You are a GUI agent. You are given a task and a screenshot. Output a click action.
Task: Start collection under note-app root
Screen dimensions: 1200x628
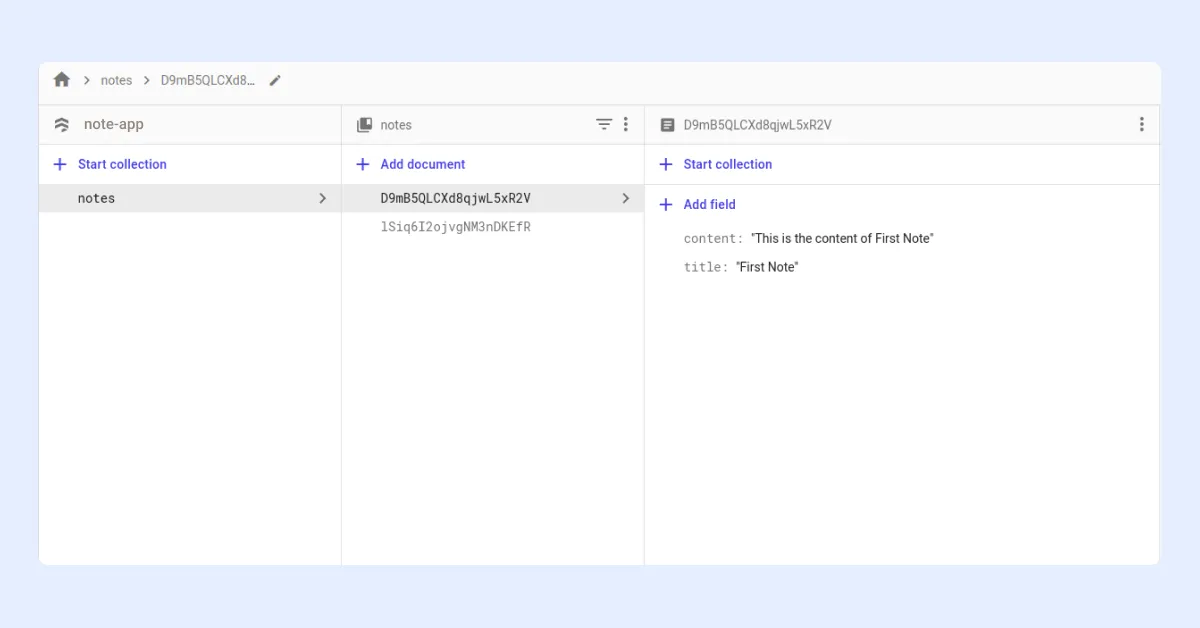121,164
